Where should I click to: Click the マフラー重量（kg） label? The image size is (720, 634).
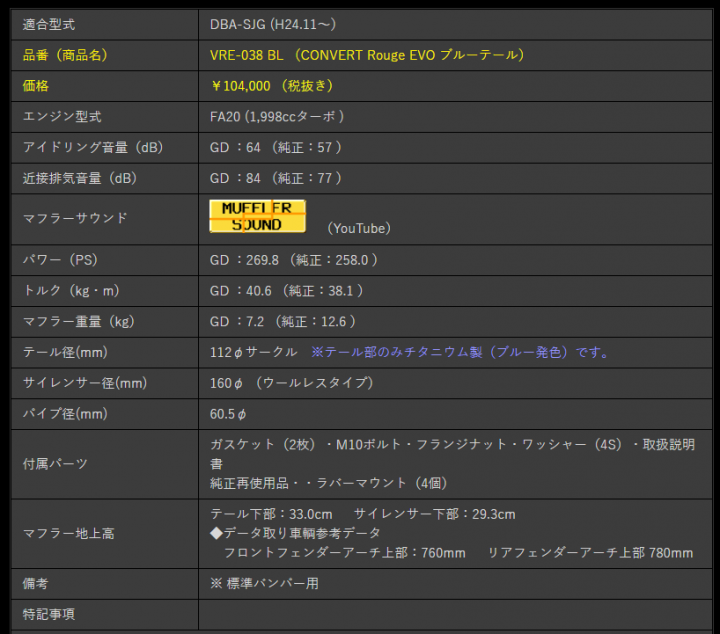click(x=79, y=322)
